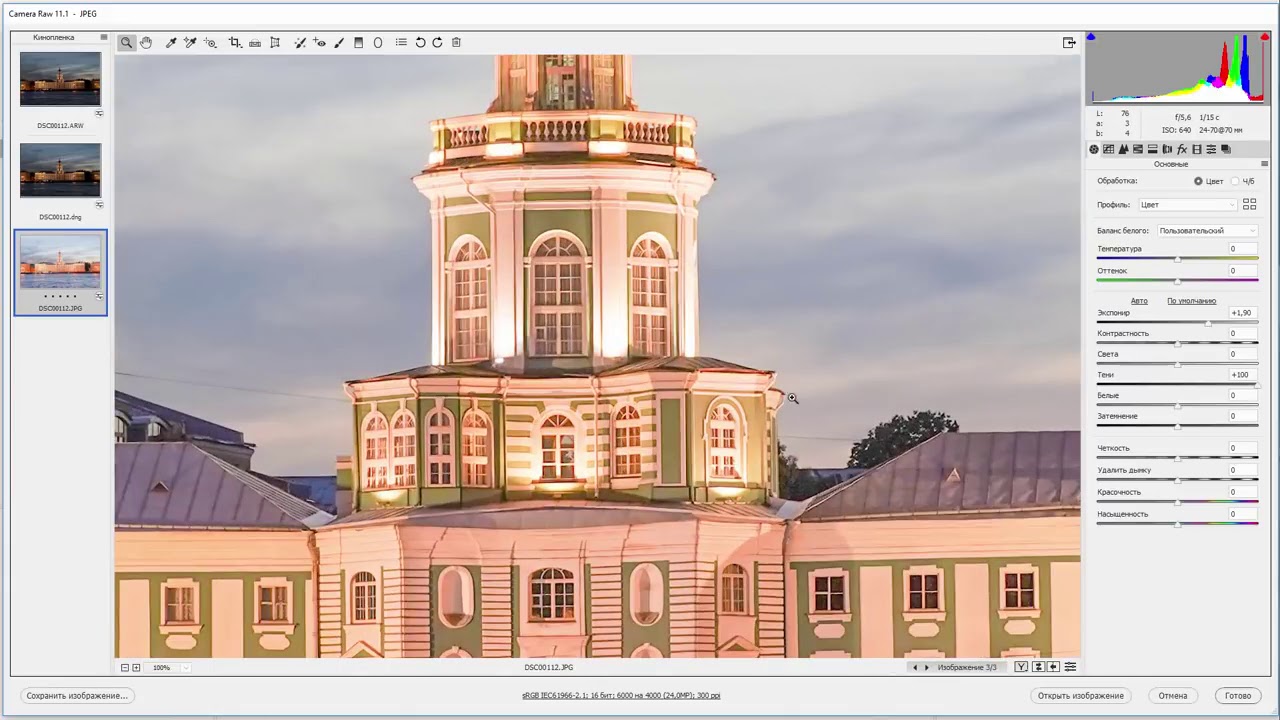Open the Кинопленка filmstrip menu
The image size is (1280, 720).
103,37
